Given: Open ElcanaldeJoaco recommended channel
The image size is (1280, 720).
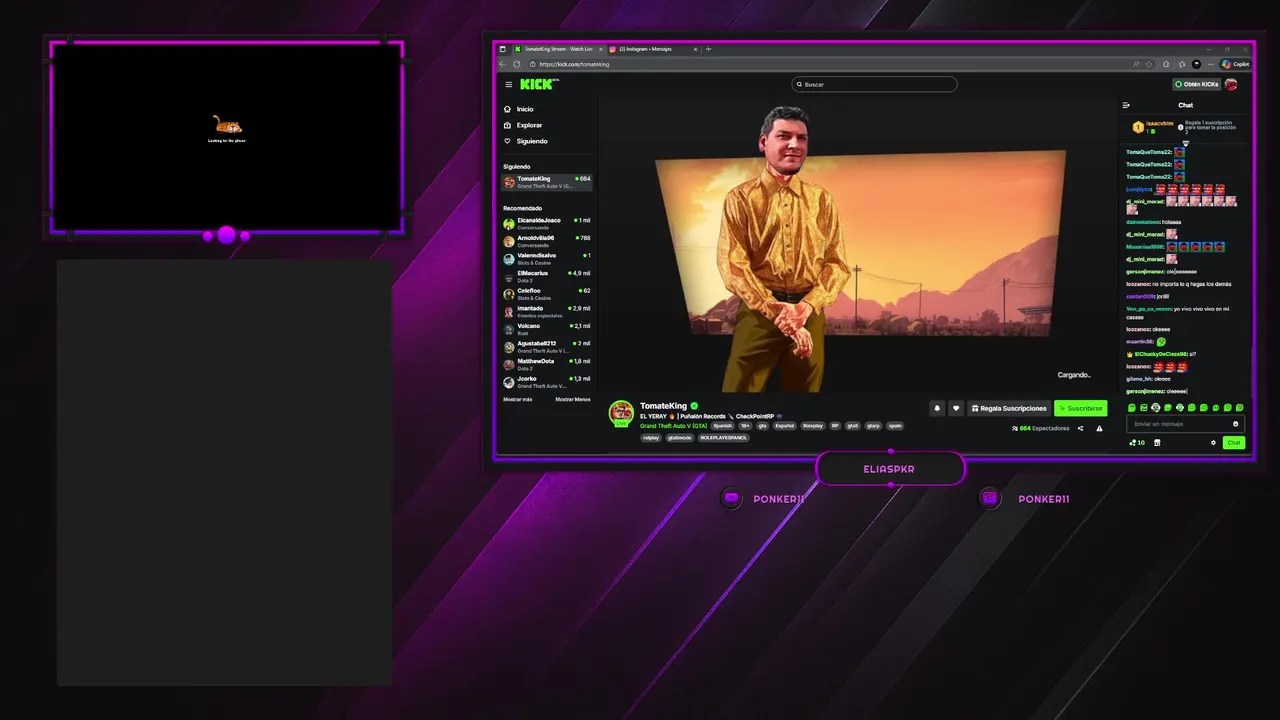Looking at the screenshot, I should point(547,223).
